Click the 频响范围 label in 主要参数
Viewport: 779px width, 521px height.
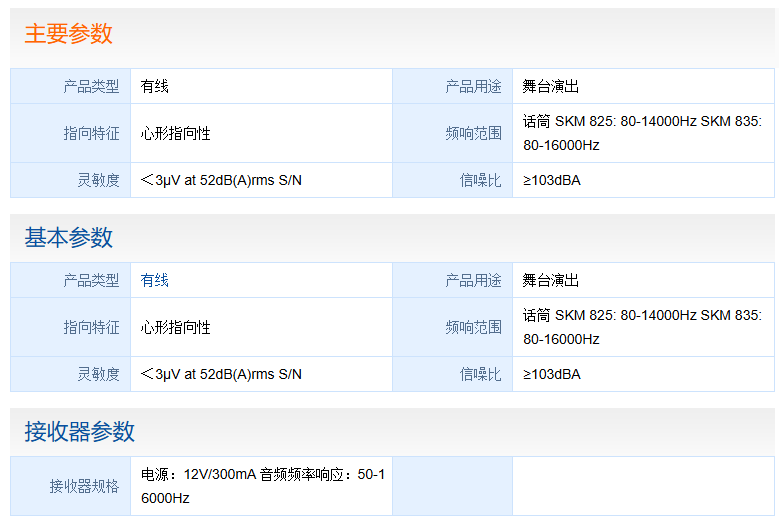pos(473,133)
